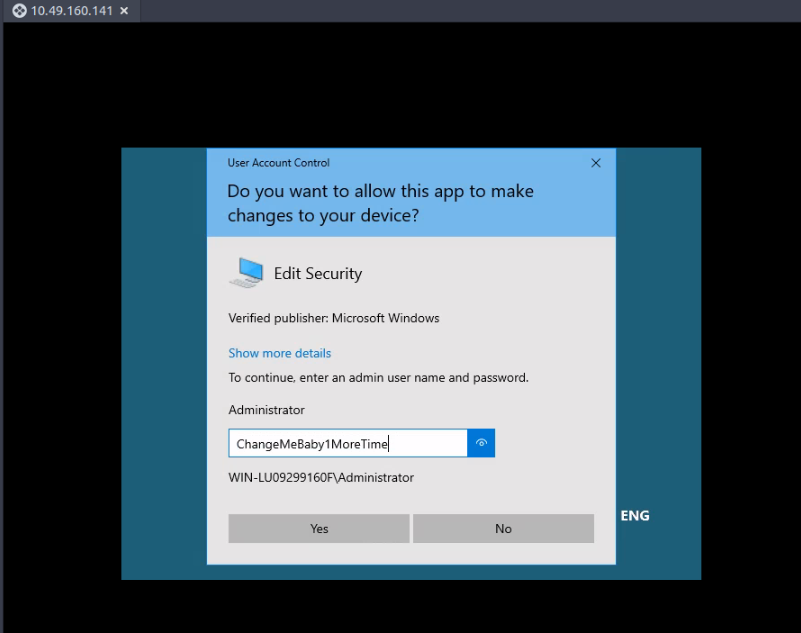Close the 10.49.160.141 session tab
This screenshot has width=801, height=633.
(x=124, y=11)
